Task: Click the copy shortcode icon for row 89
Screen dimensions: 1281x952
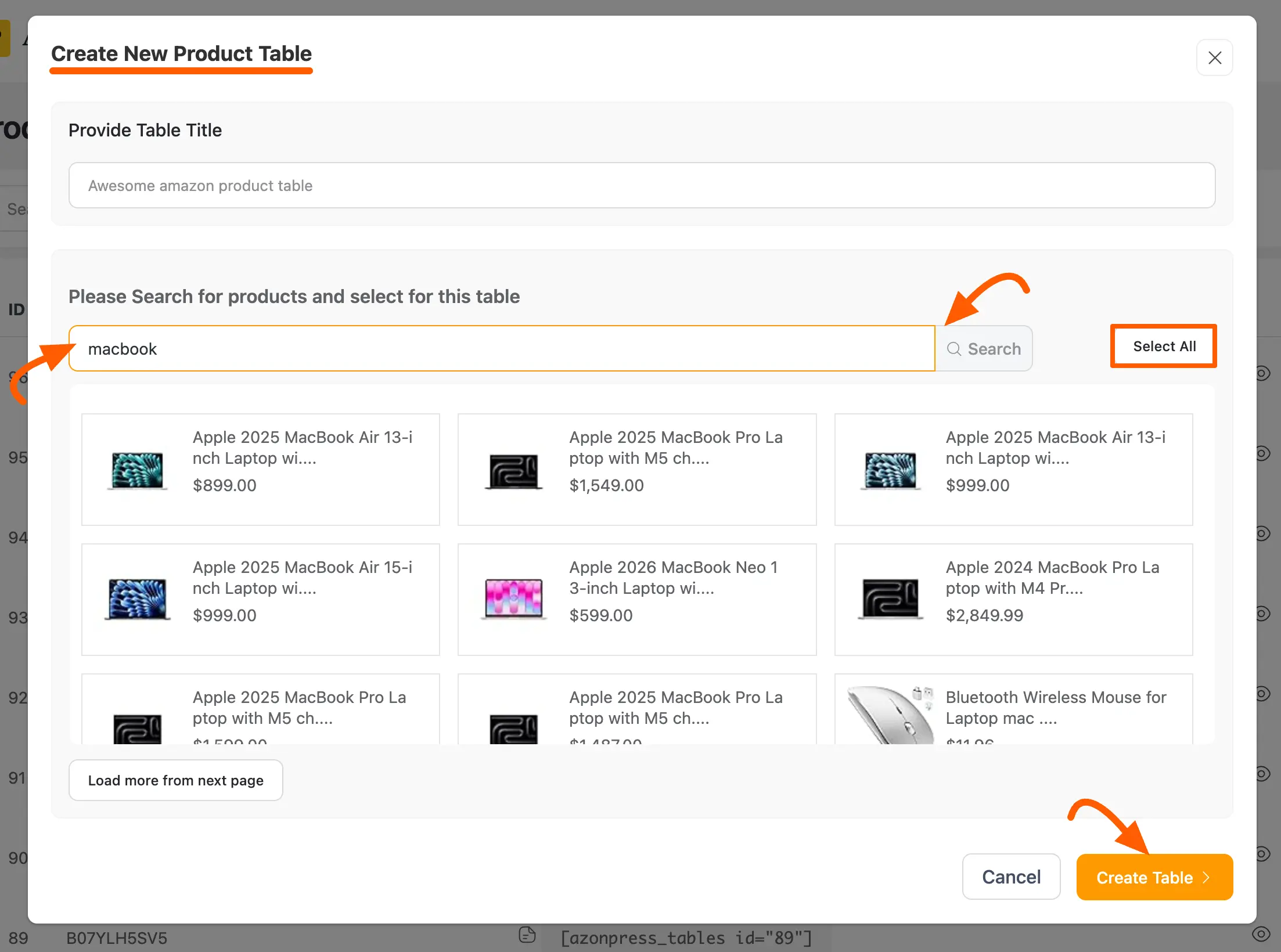Action: click(527, 935)
